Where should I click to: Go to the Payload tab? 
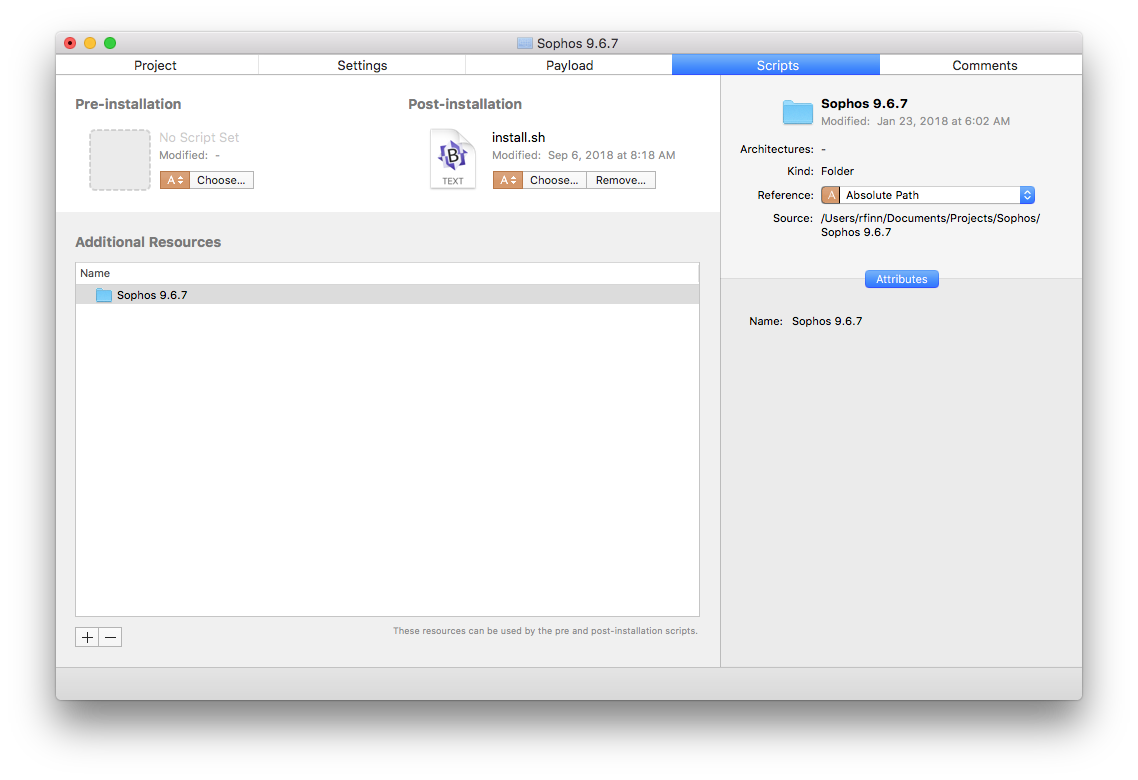tap(569, 65)
